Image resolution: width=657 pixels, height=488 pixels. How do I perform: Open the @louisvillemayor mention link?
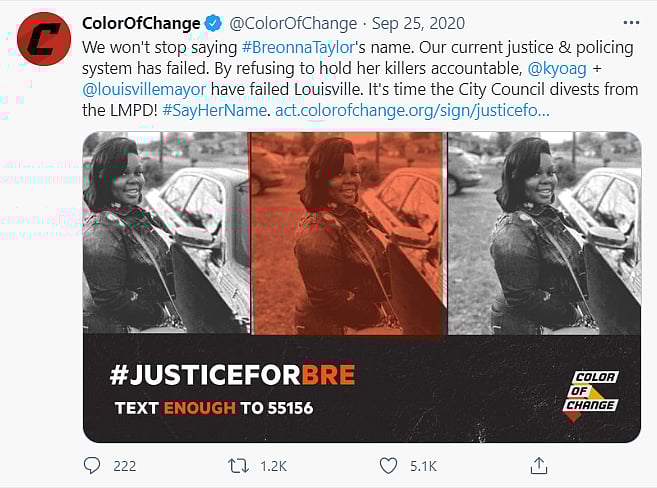(x=144, y=89)
